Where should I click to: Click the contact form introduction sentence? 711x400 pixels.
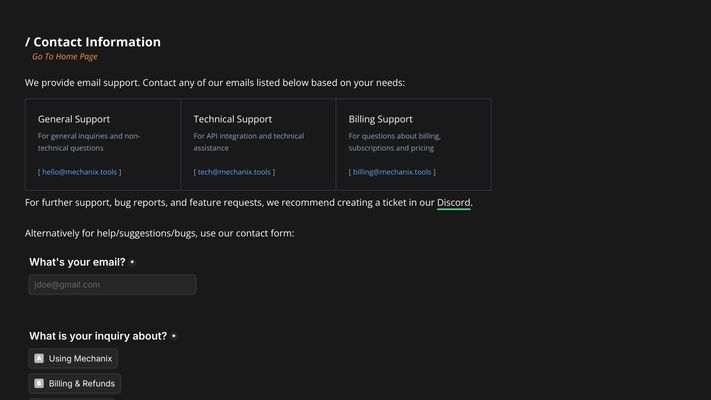click(x=160, y=233)
